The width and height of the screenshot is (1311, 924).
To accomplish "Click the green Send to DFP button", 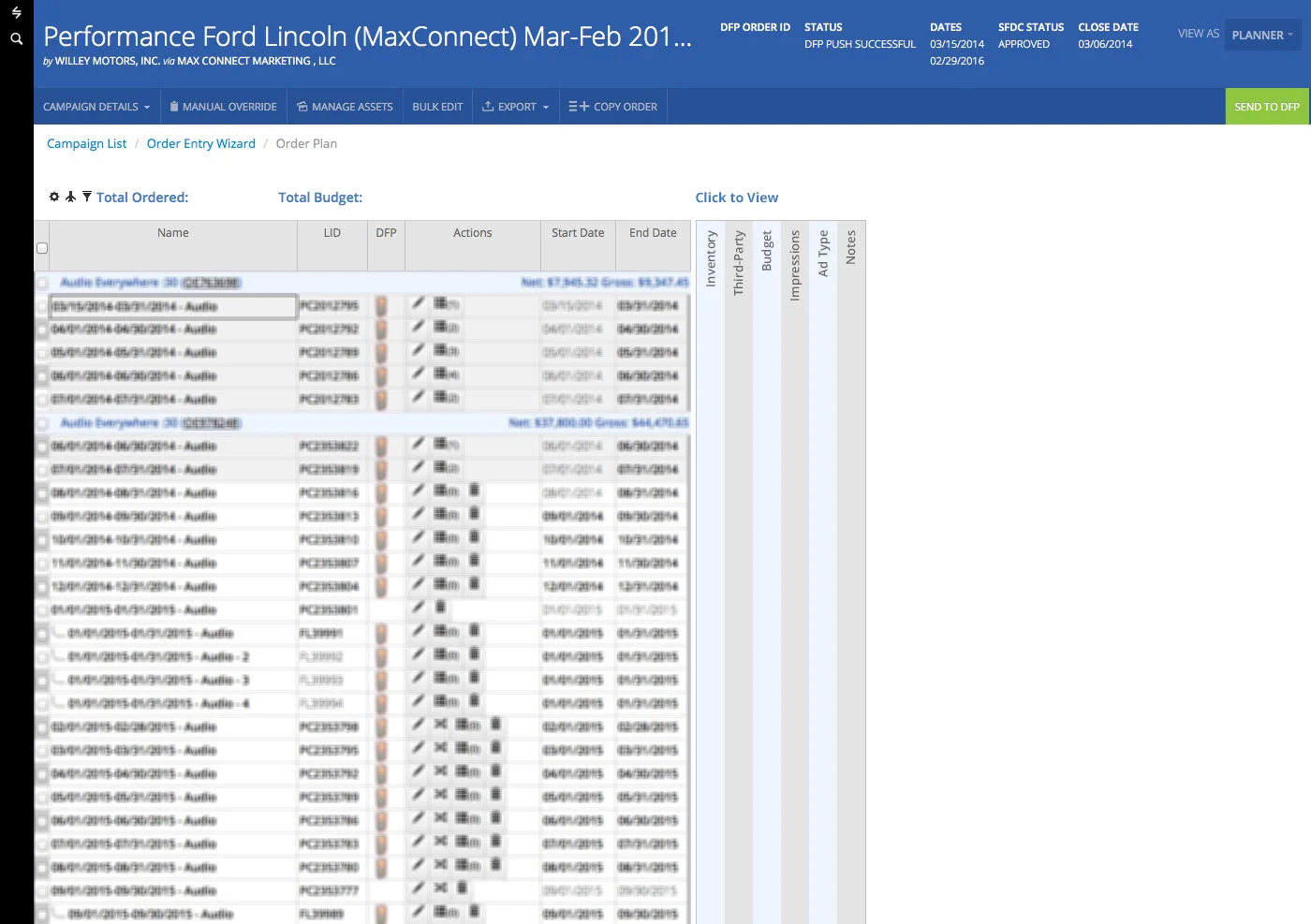I will pyautogui.click(x=1267, y=107).
